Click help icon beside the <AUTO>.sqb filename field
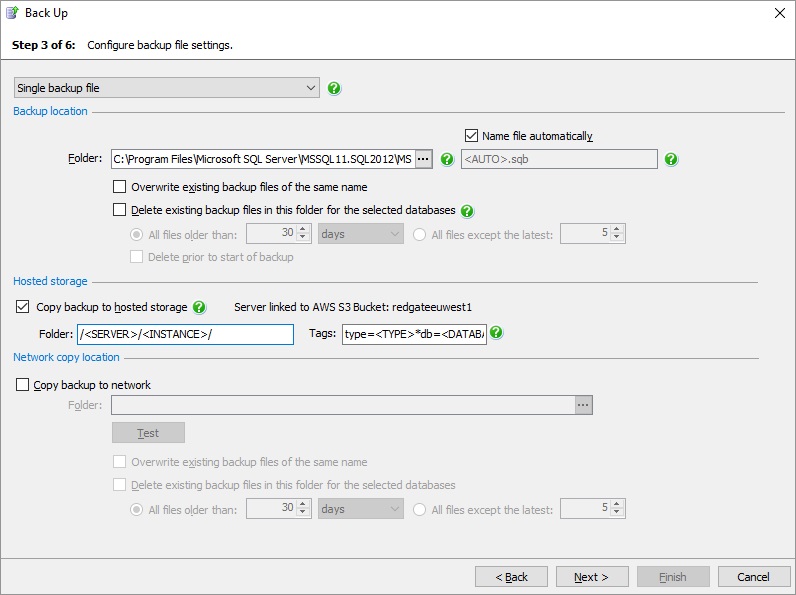 pos(671,159)
